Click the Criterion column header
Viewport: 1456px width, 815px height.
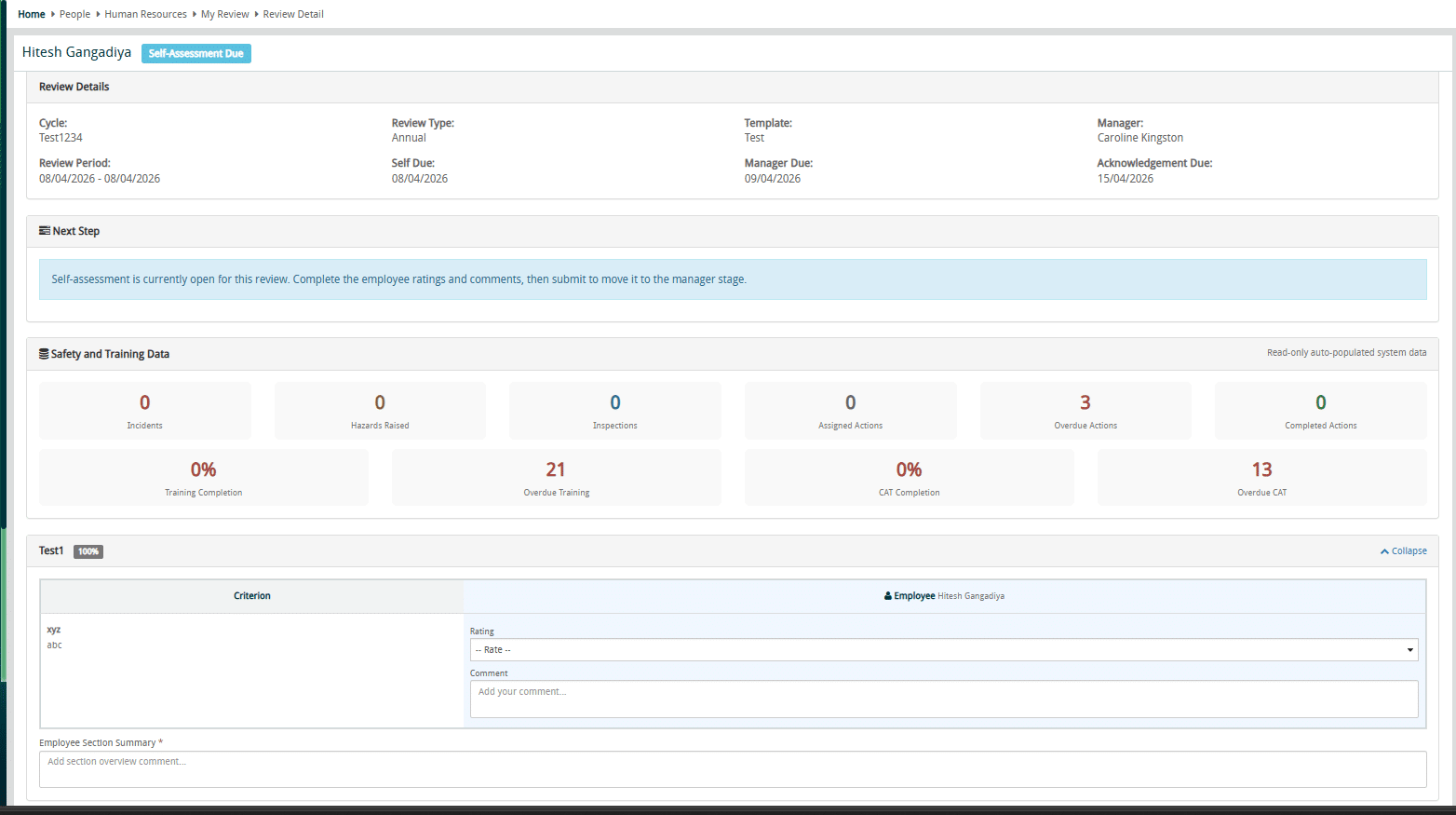point(252,596)
